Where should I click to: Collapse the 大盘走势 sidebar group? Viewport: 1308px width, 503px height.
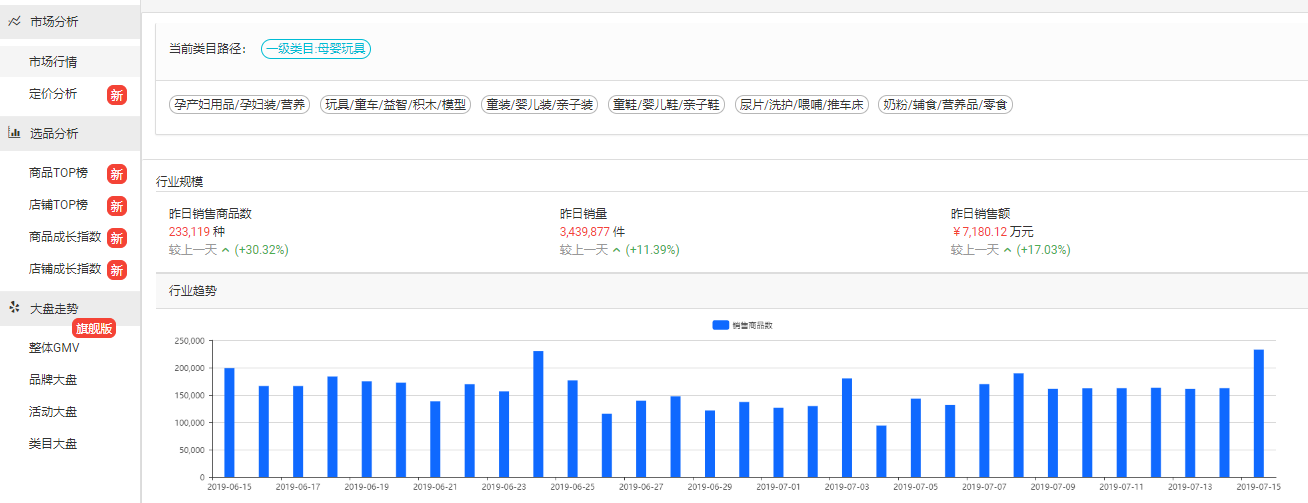click(54, 309)
